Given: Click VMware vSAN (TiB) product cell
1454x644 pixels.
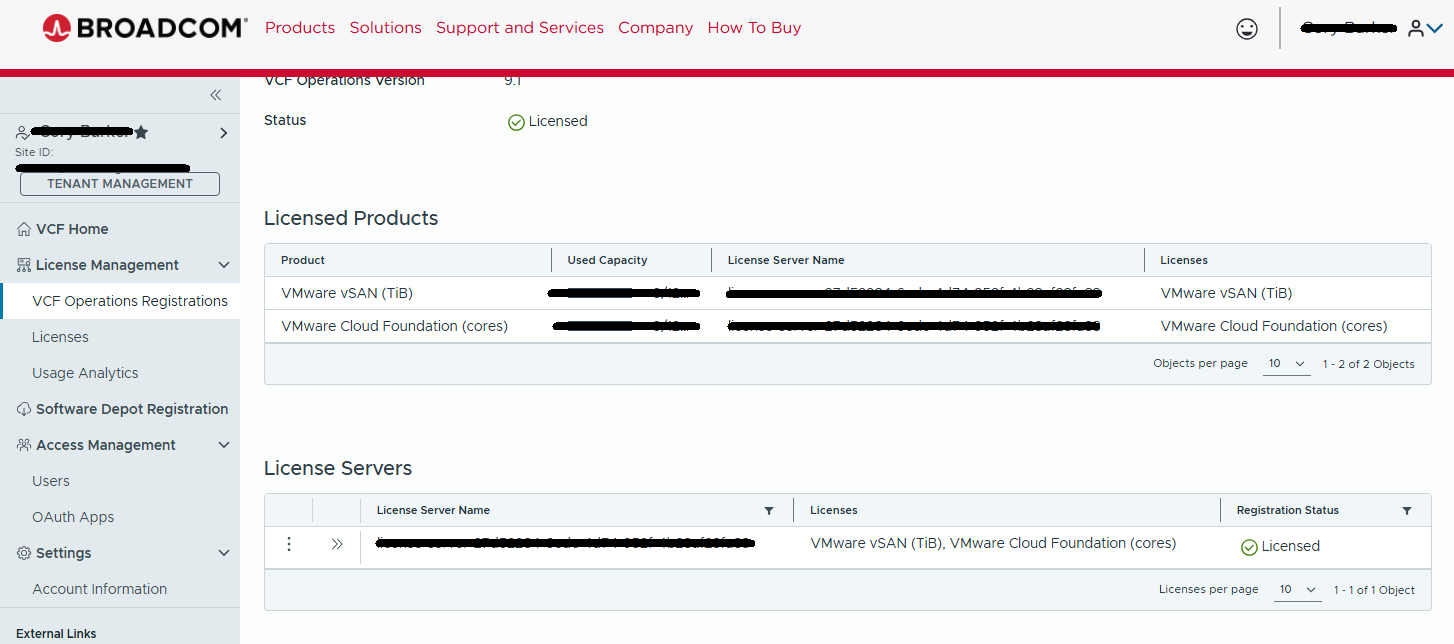Looking at the screenshot, I should click(347, 293).
